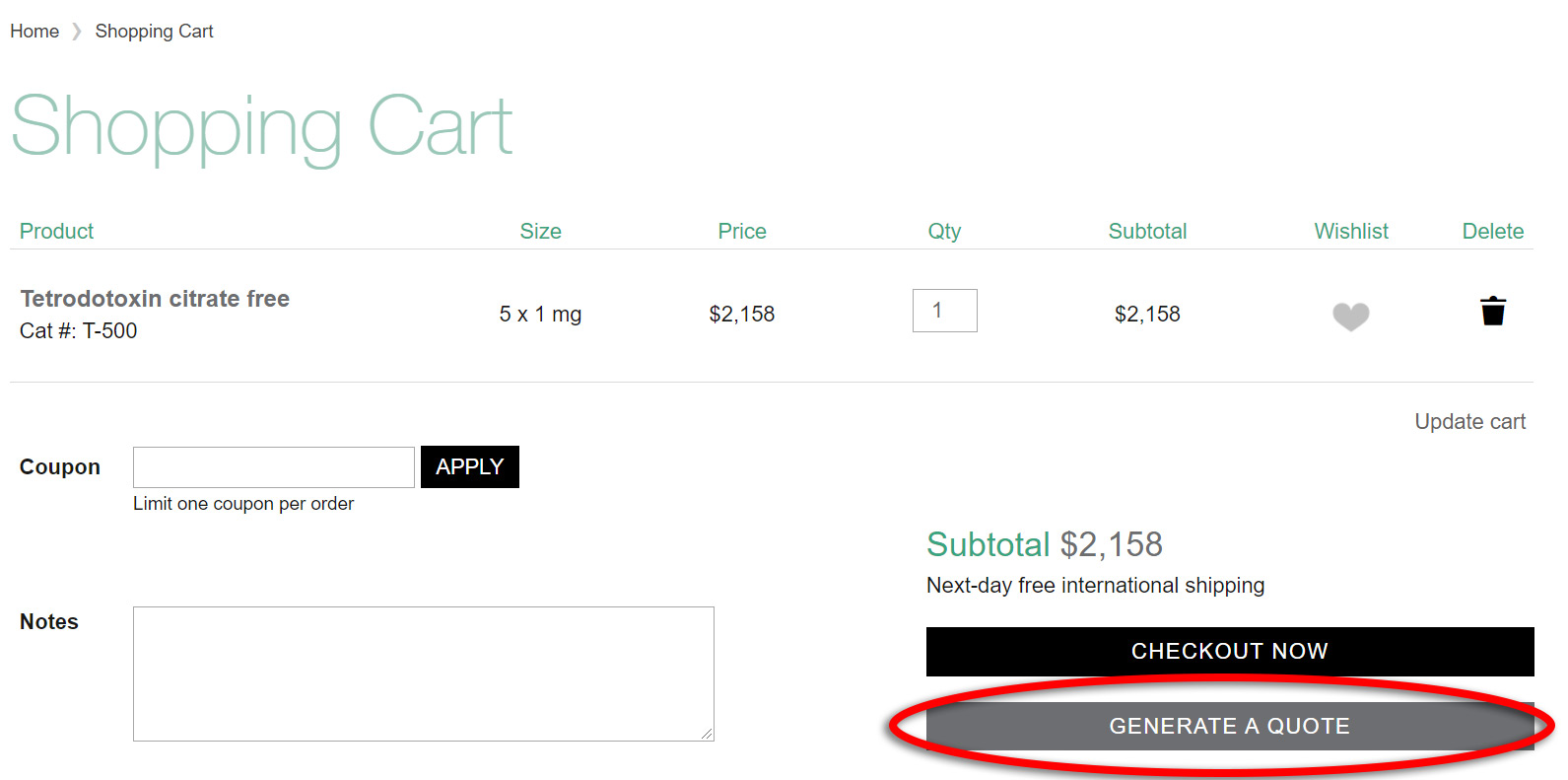Click GENERATE A QUOTE button
The height and width of the screenshot is (780, 1568).
click(x=1229, y=727)
